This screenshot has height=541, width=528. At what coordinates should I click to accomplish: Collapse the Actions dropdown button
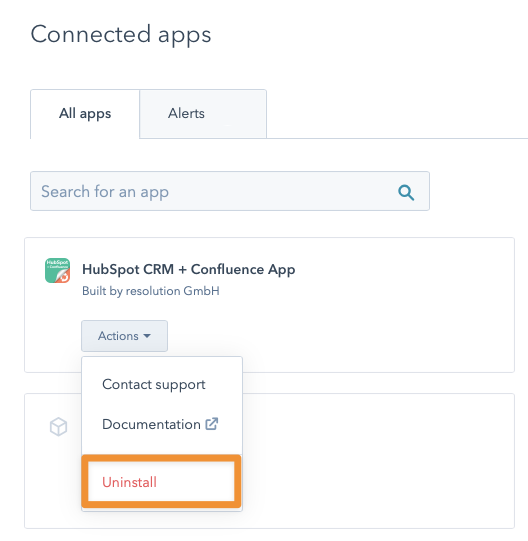click(x=125, y=336)
